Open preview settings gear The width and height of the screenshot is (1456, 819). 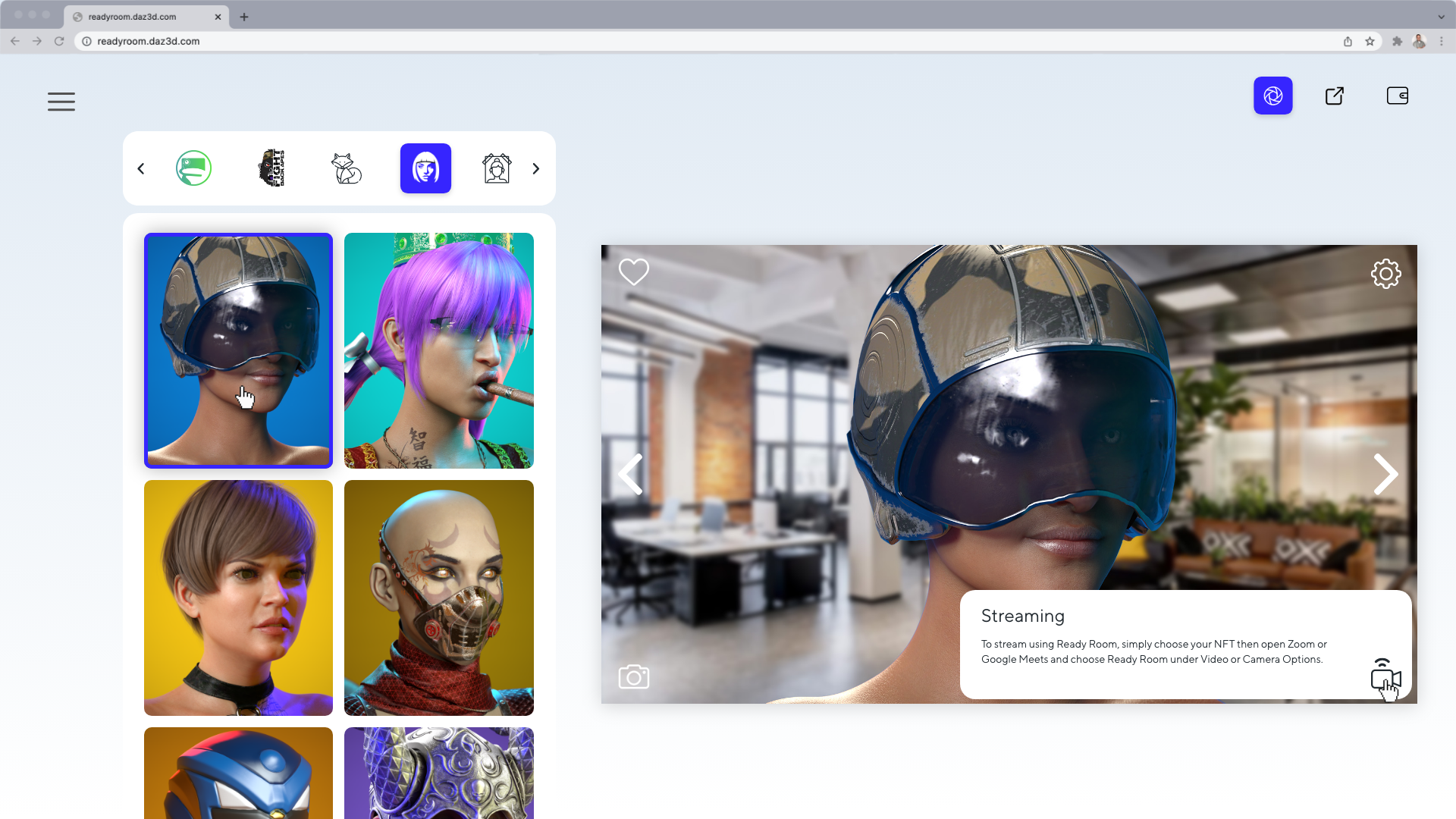[1385, 274]
